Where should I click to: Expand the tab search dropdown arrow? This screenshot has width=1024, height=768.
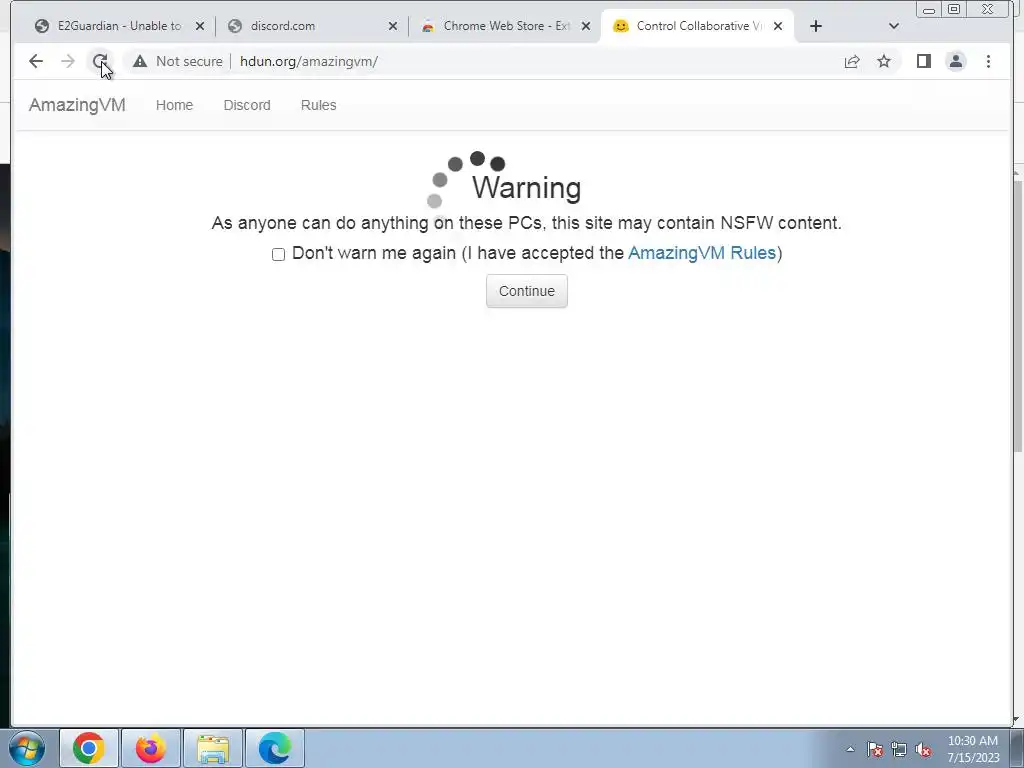tap(894, 26)
